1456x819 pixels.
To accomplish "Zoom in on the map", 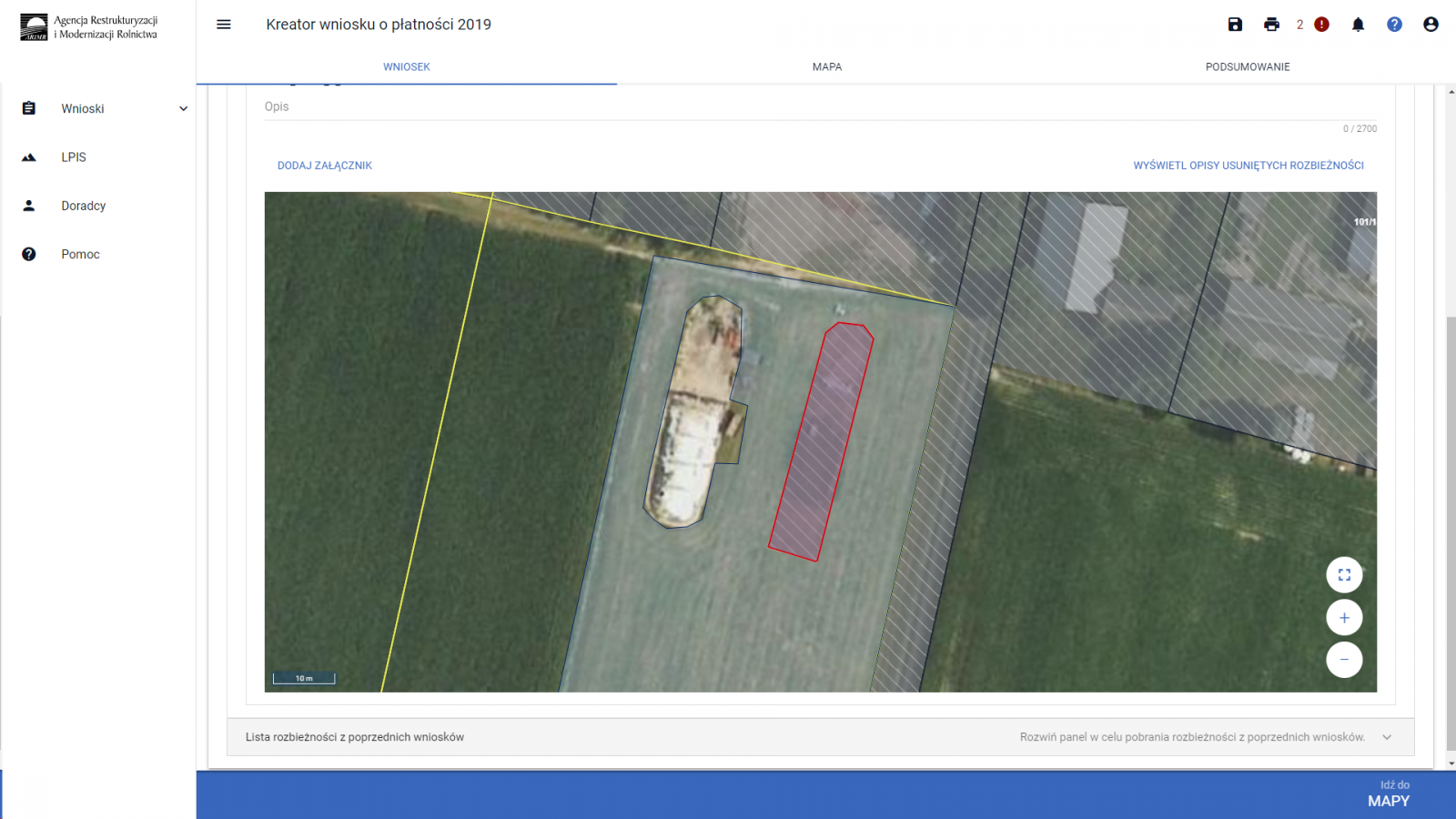I will tap(1344, 618).
